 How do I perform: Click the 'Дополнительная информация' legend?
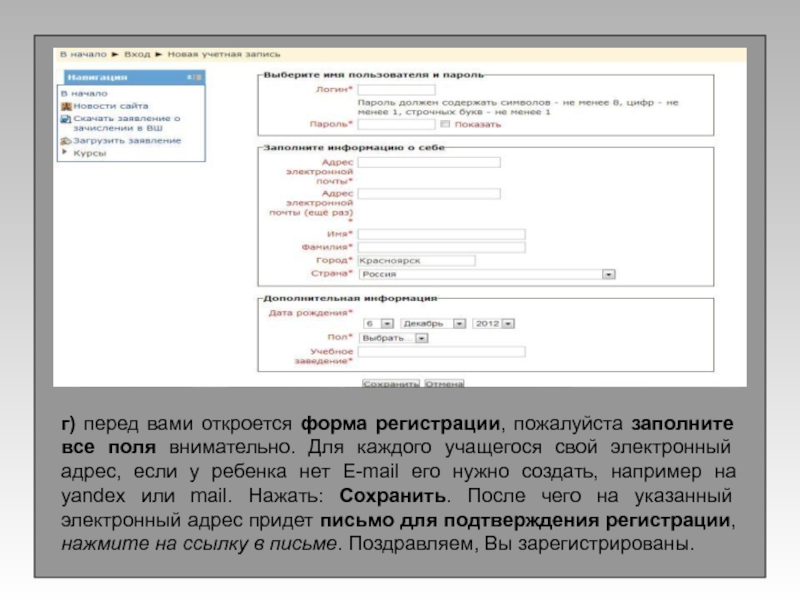350,298
